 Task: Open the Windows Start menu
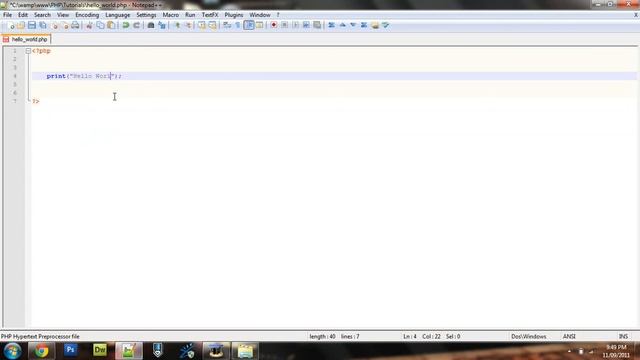pos(12,351)
